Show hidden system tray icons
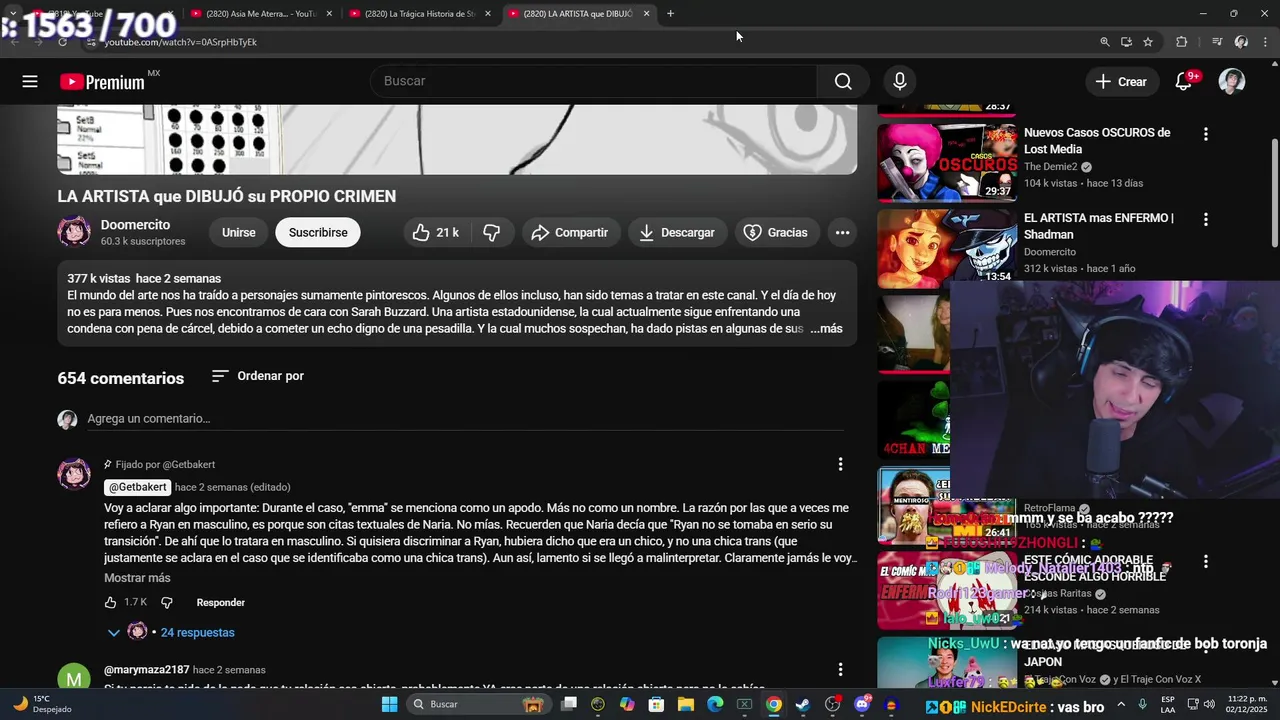The image size is (1280, 720). coord(1120,704)
